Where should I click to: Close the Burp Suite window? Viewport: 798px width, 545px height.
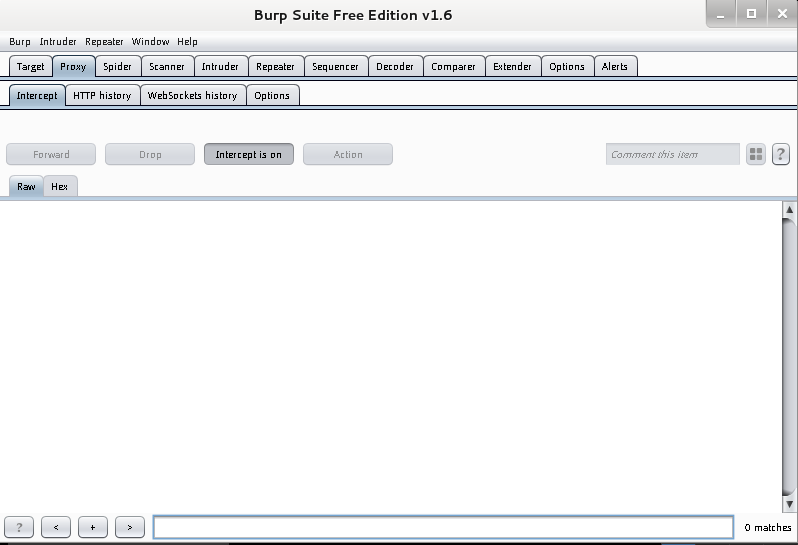click(782, 14)
